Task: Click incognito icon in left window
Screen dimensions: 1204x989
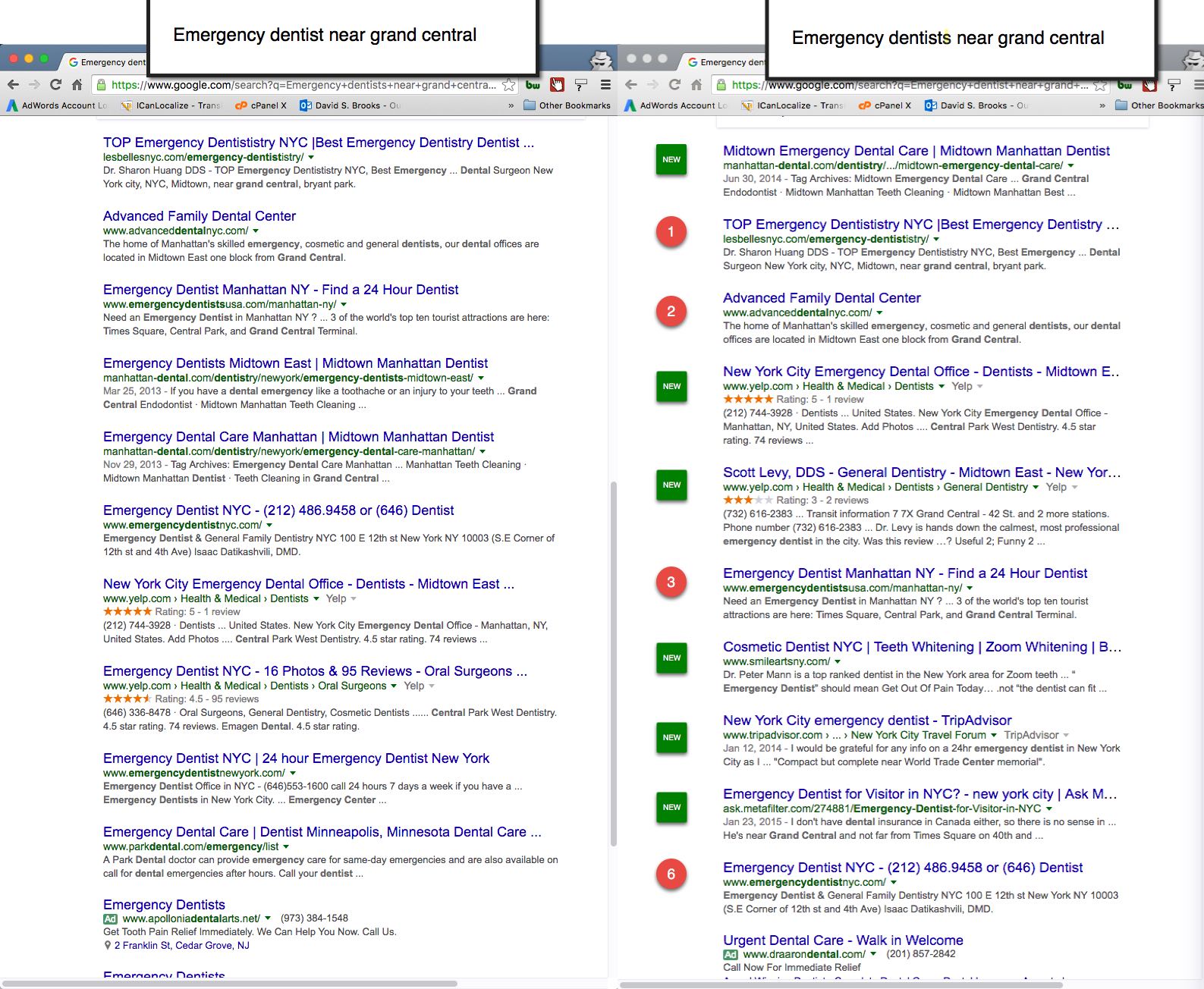Action: pos(601,60)
